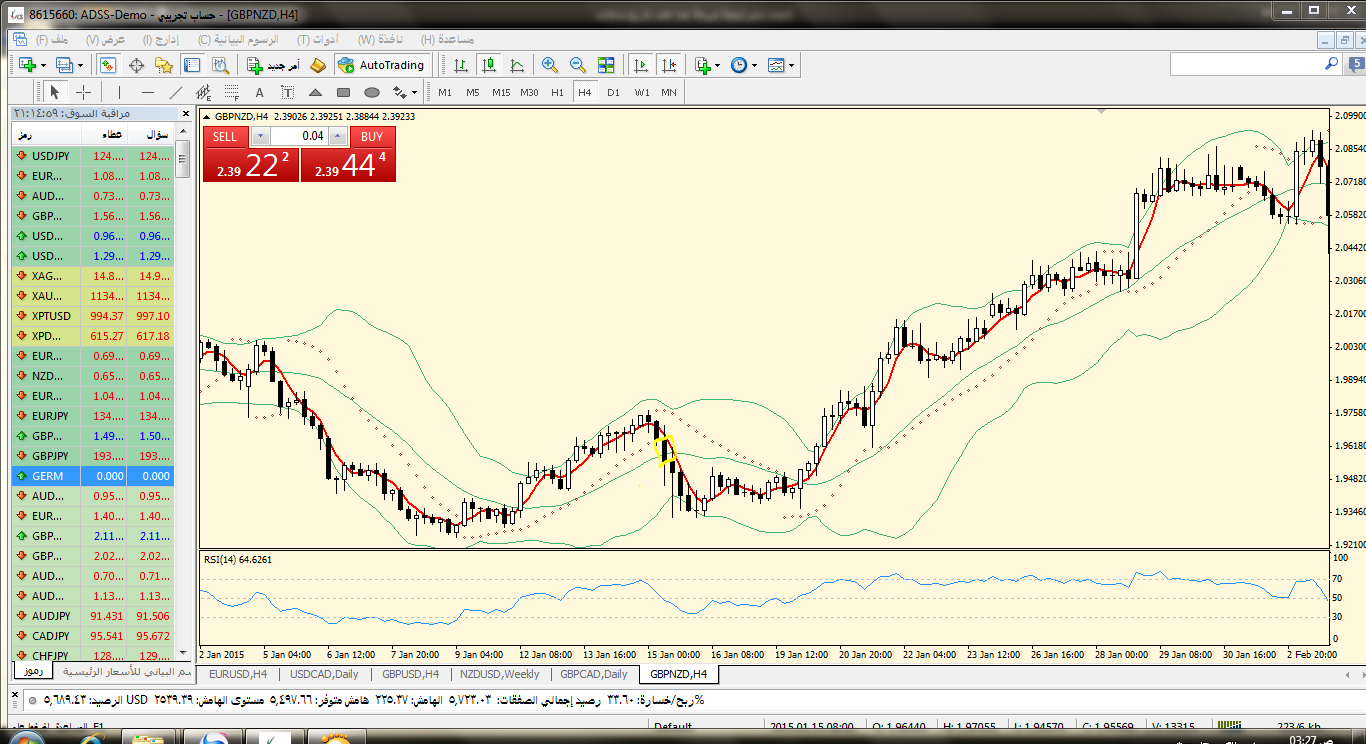
Task: Click the AutoTrading button
Action: tap(381, 65)
